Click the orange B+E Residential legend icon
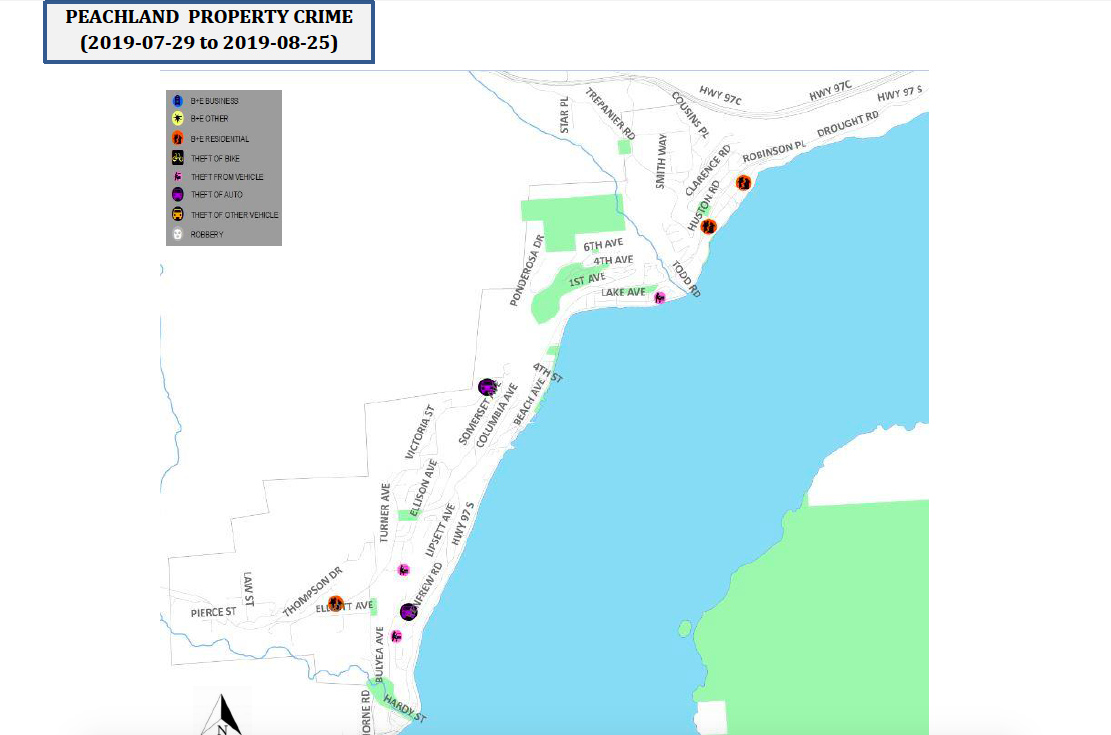The width and height of the screenshot is (1111, 735). click(177, 138)
